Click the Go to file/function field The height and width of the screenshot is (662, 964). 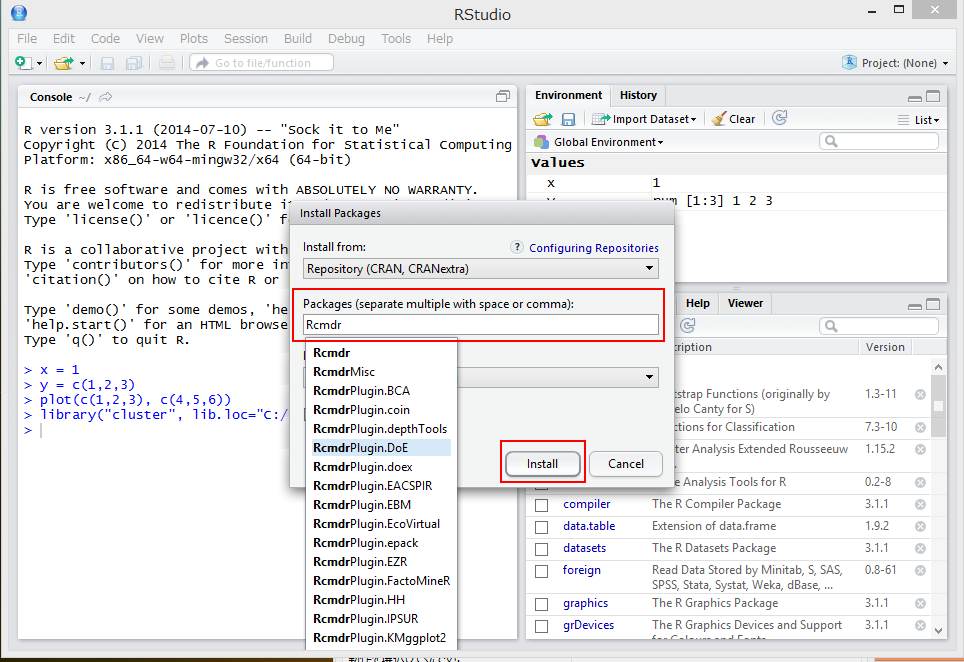tap(262, 63)
